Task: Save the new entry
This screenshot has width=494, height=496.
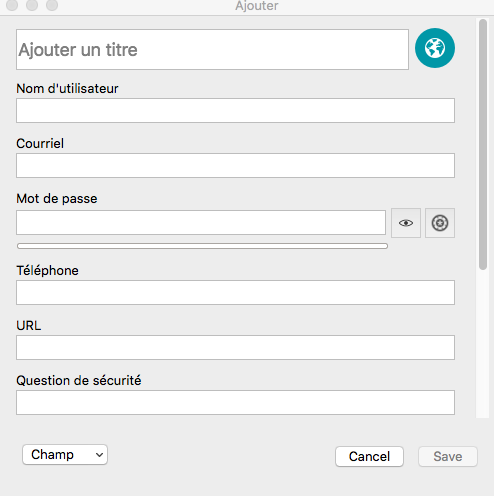Action: [x=448, y=456]
